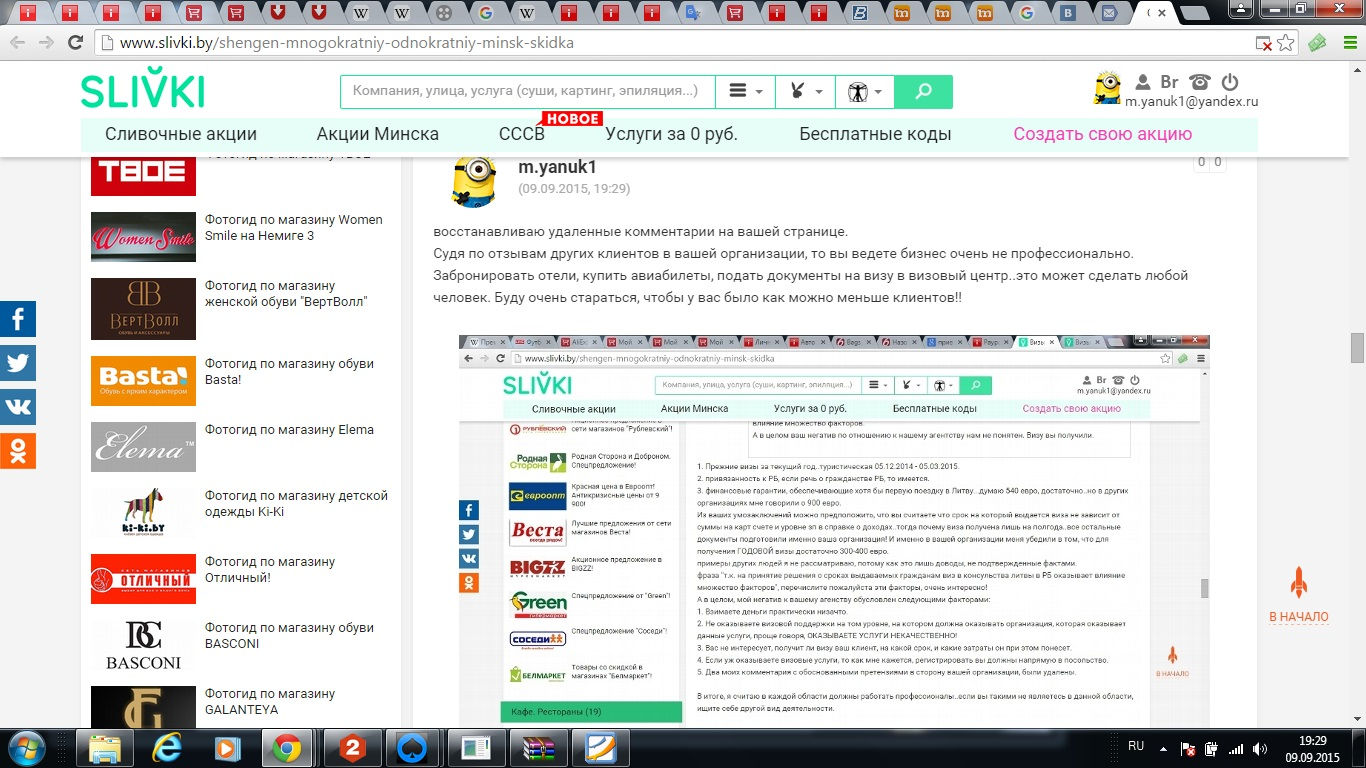Open 'Фотогид по магазину Elema' link
This screenshot has height=768, width=1366.
289,430
